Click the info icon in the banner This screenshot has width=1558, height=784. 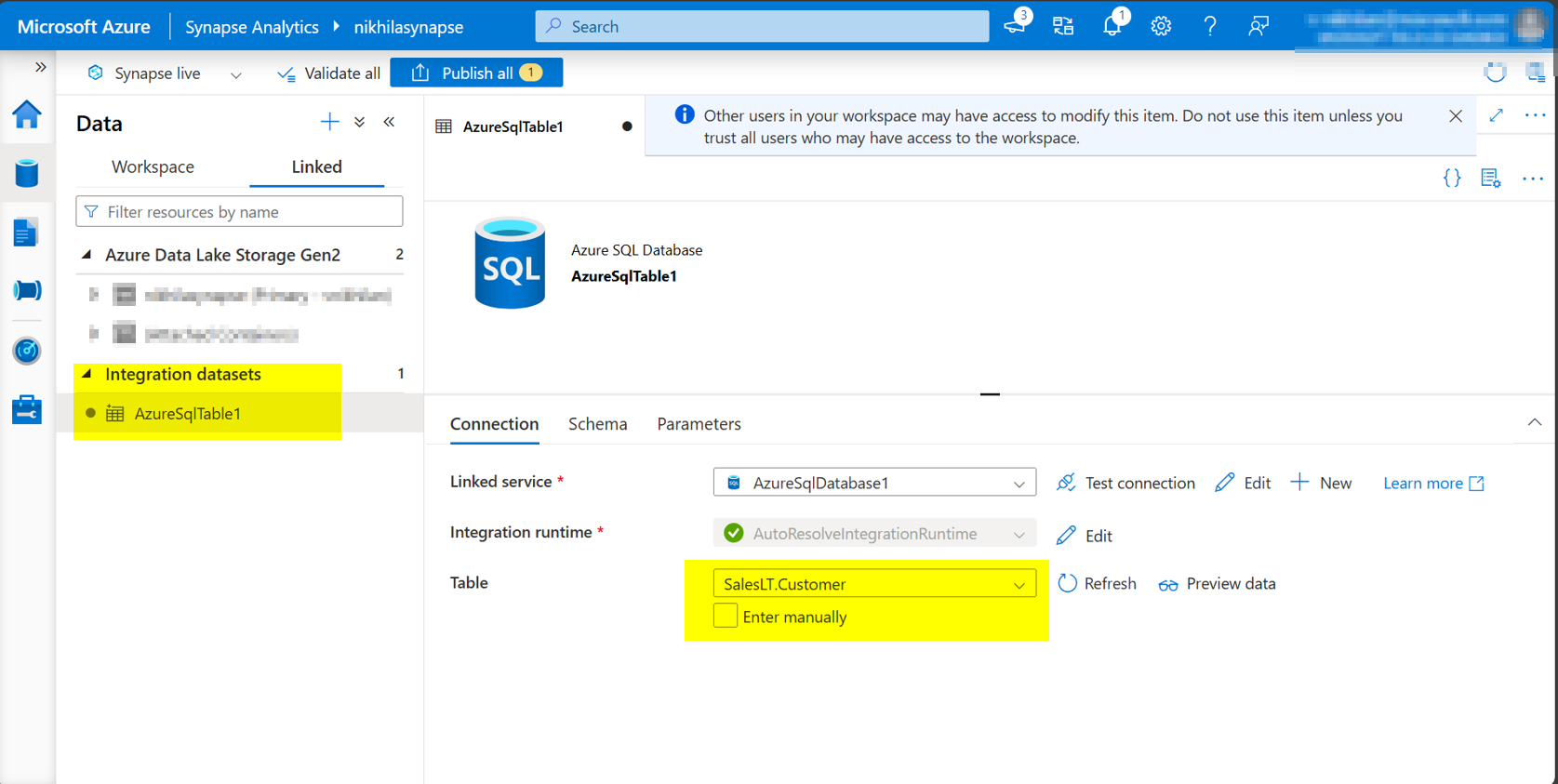click(685, 114)
